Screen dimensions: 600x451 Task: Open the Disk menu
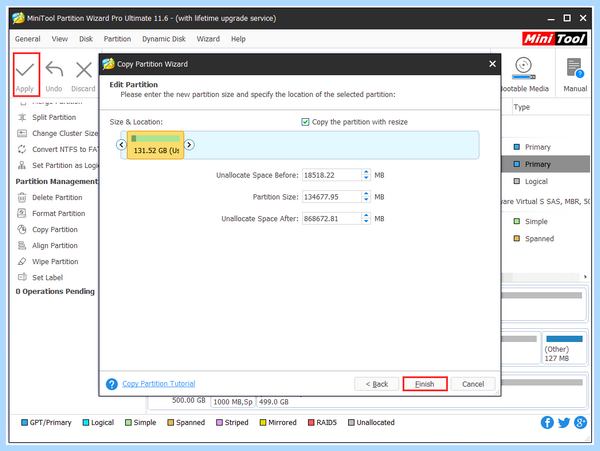tap(86, 39)
